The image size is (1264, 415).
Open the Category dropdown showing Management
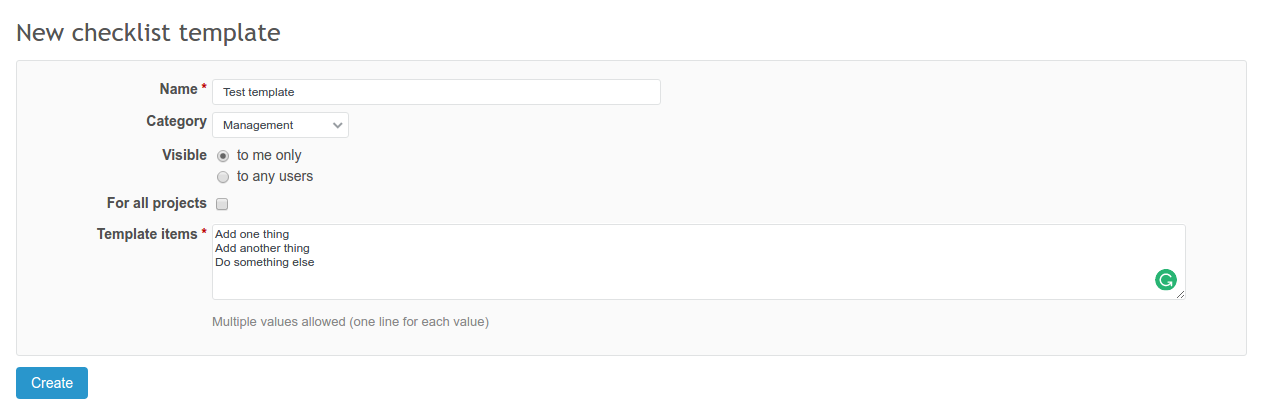(280, 125)
